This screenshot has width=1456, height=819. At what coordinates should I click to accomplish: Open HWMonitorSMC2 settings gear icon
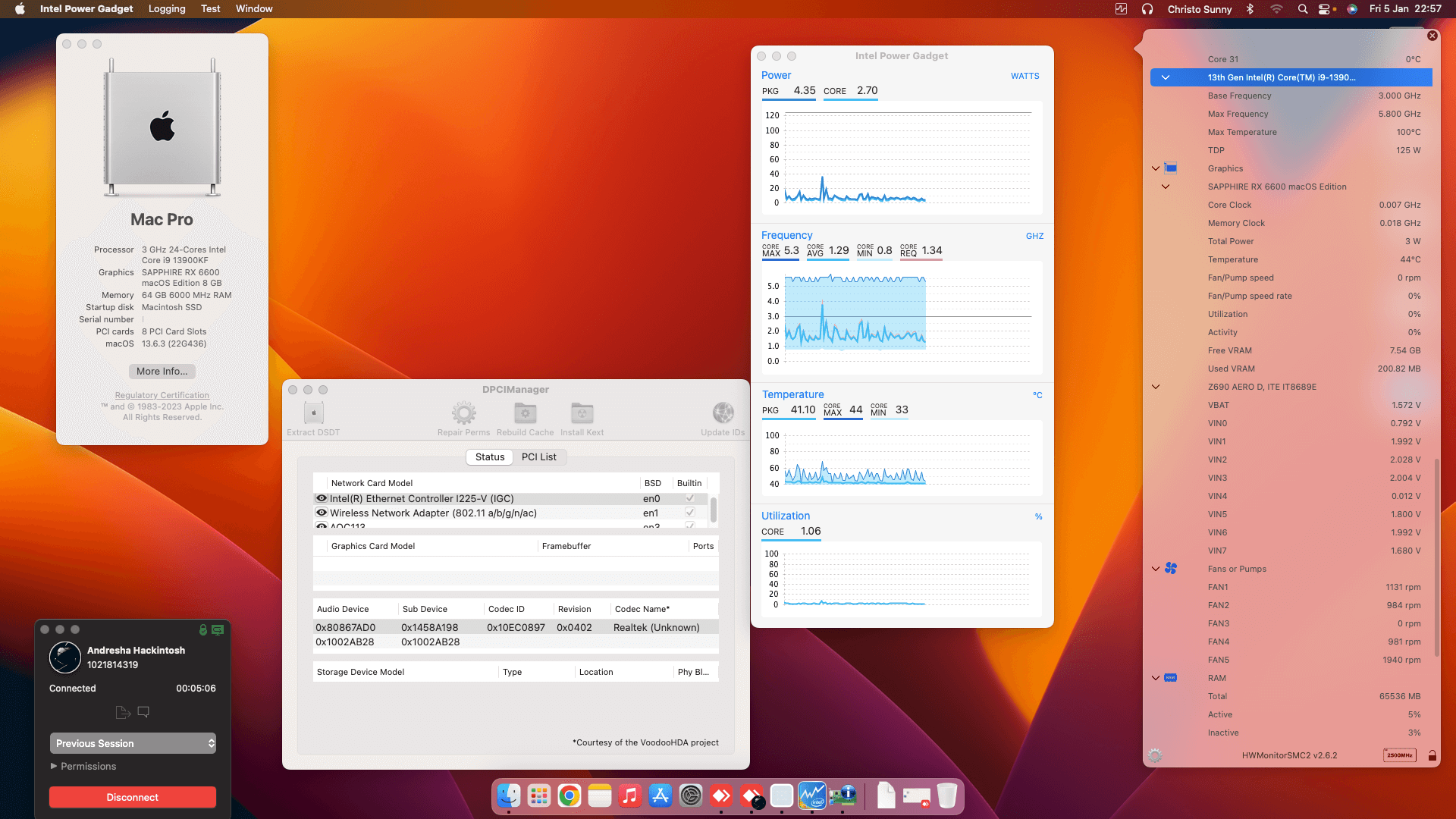1155,755
